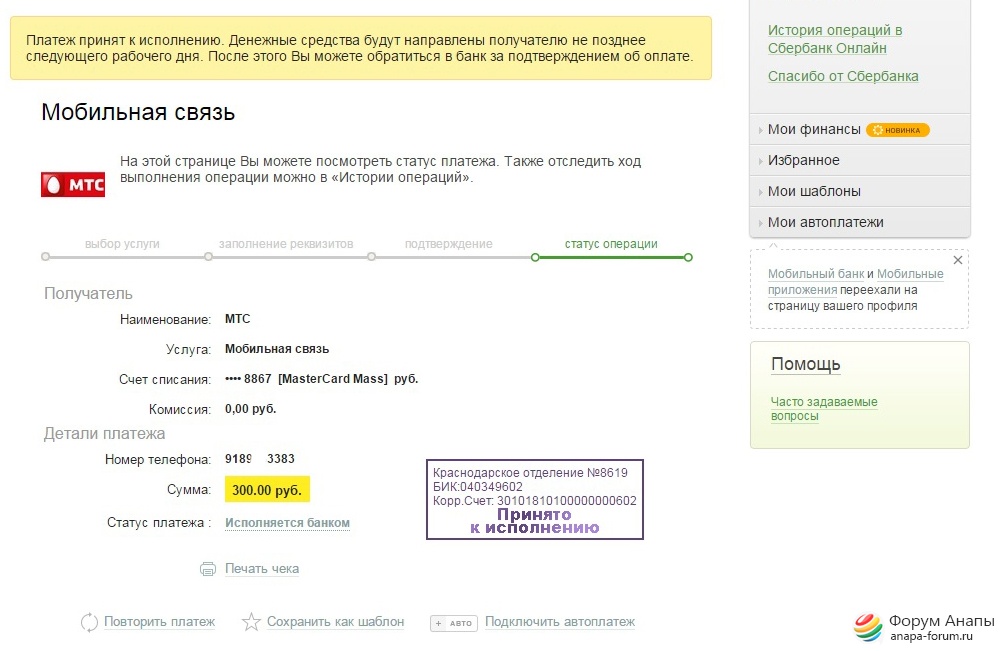Expand the Избранное section

tap(803, 160)
